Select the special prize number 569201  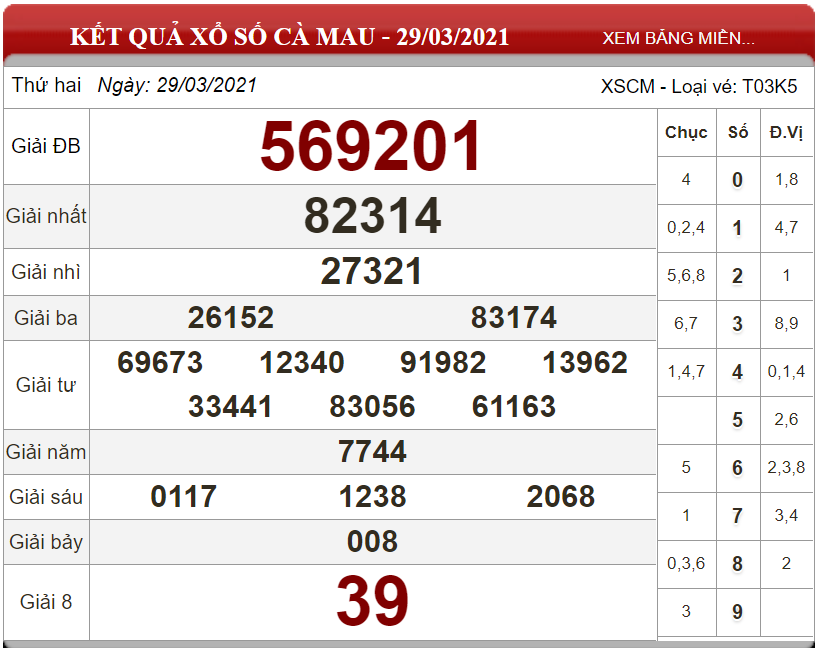(x=370, y=146)
